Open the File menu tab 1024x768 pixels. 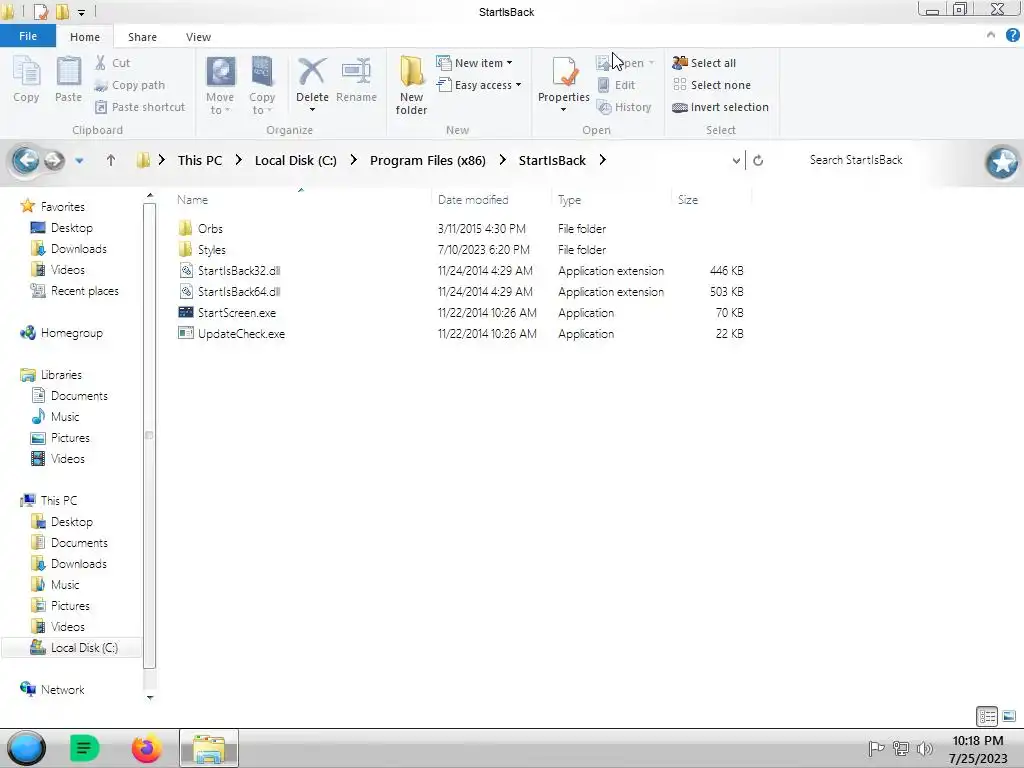coord(28,36)
